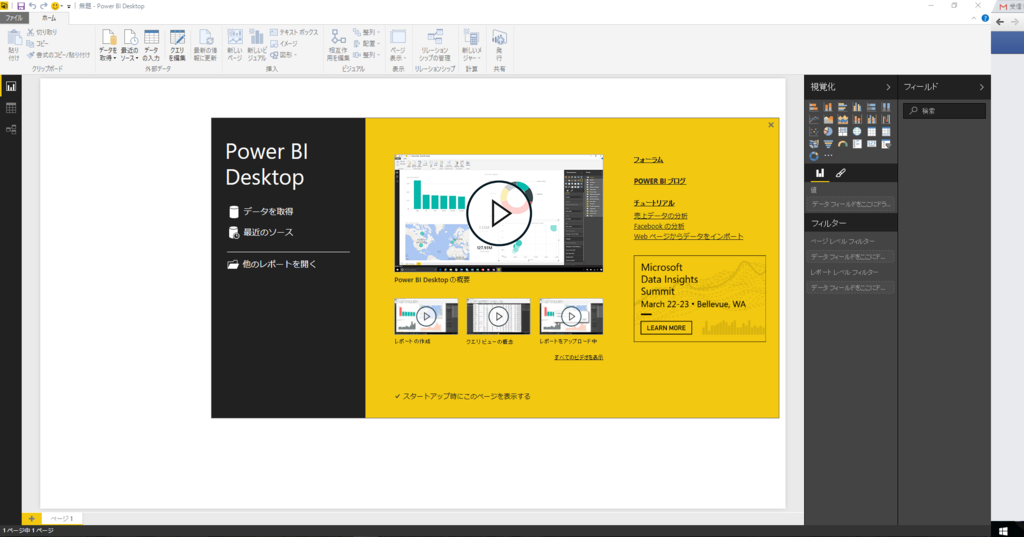The height and width of the screenshot is (537, 1024).
Task: Click クエリを編集 in the ribbon
Action: [177, 45]
